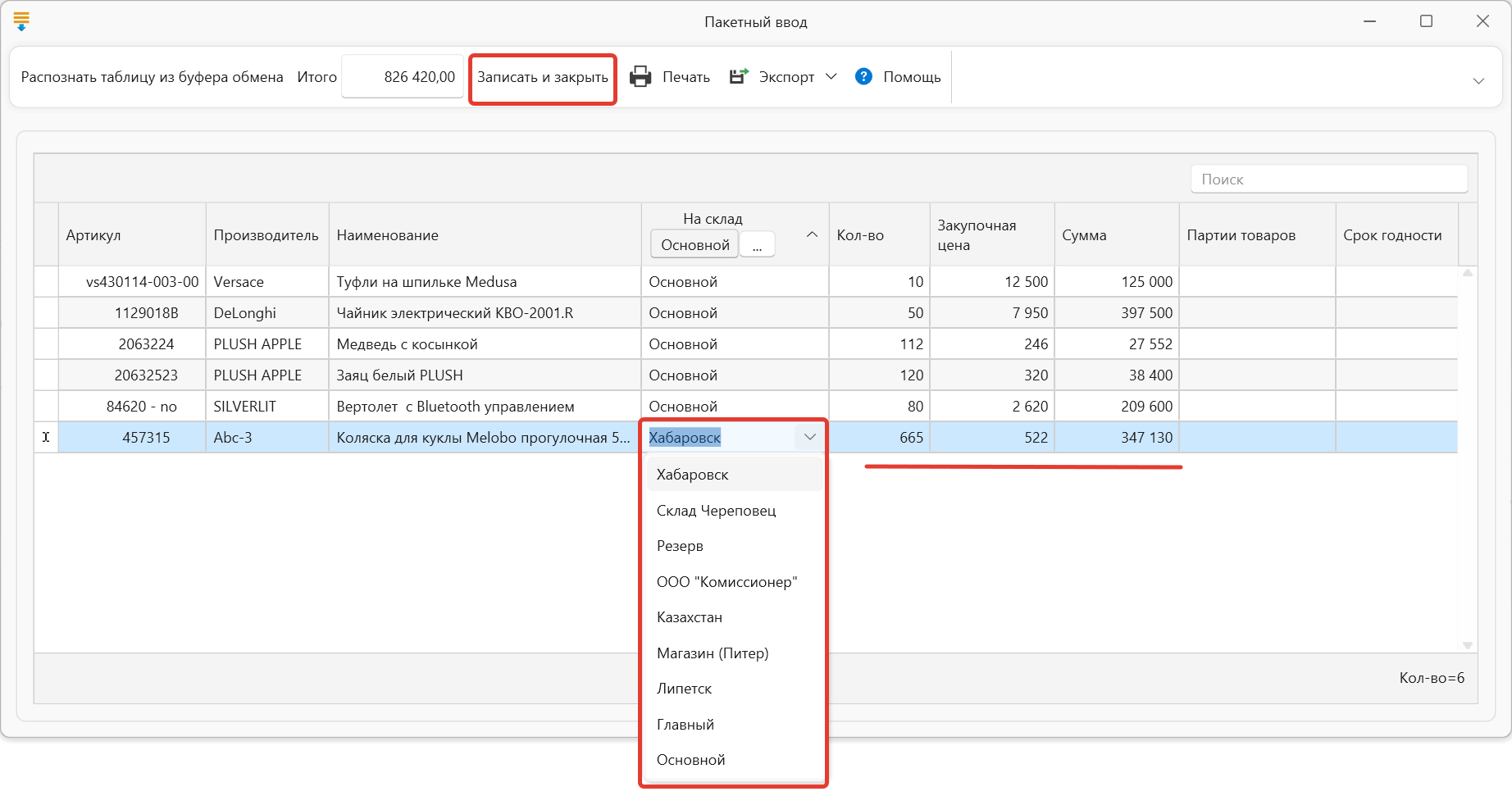Click the purchase price cell 7 950
1512x796 pixels.
(x=992, y=312)
